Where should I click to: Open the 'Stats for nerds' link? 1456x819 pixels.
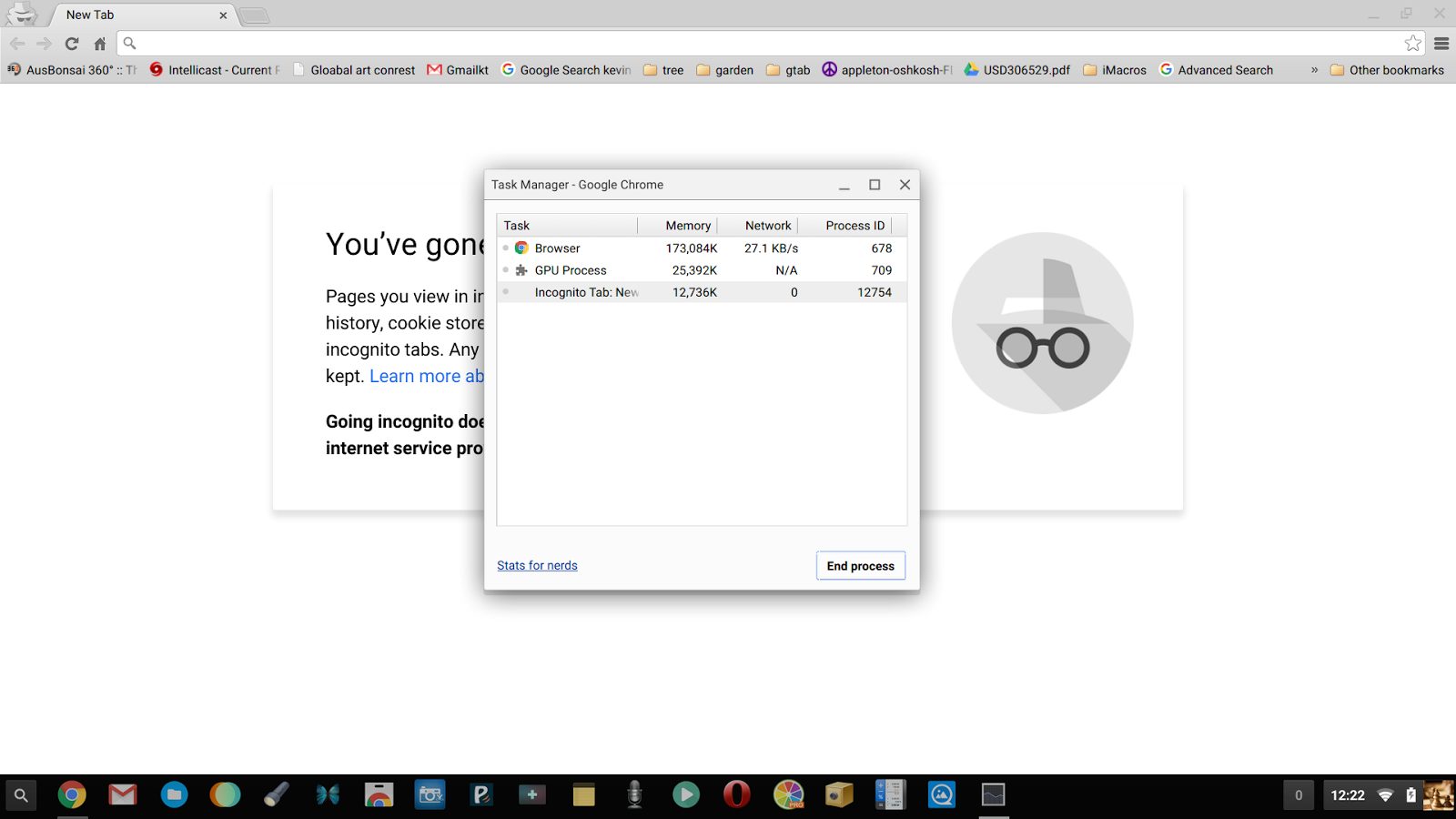click(x=537, y=566)
